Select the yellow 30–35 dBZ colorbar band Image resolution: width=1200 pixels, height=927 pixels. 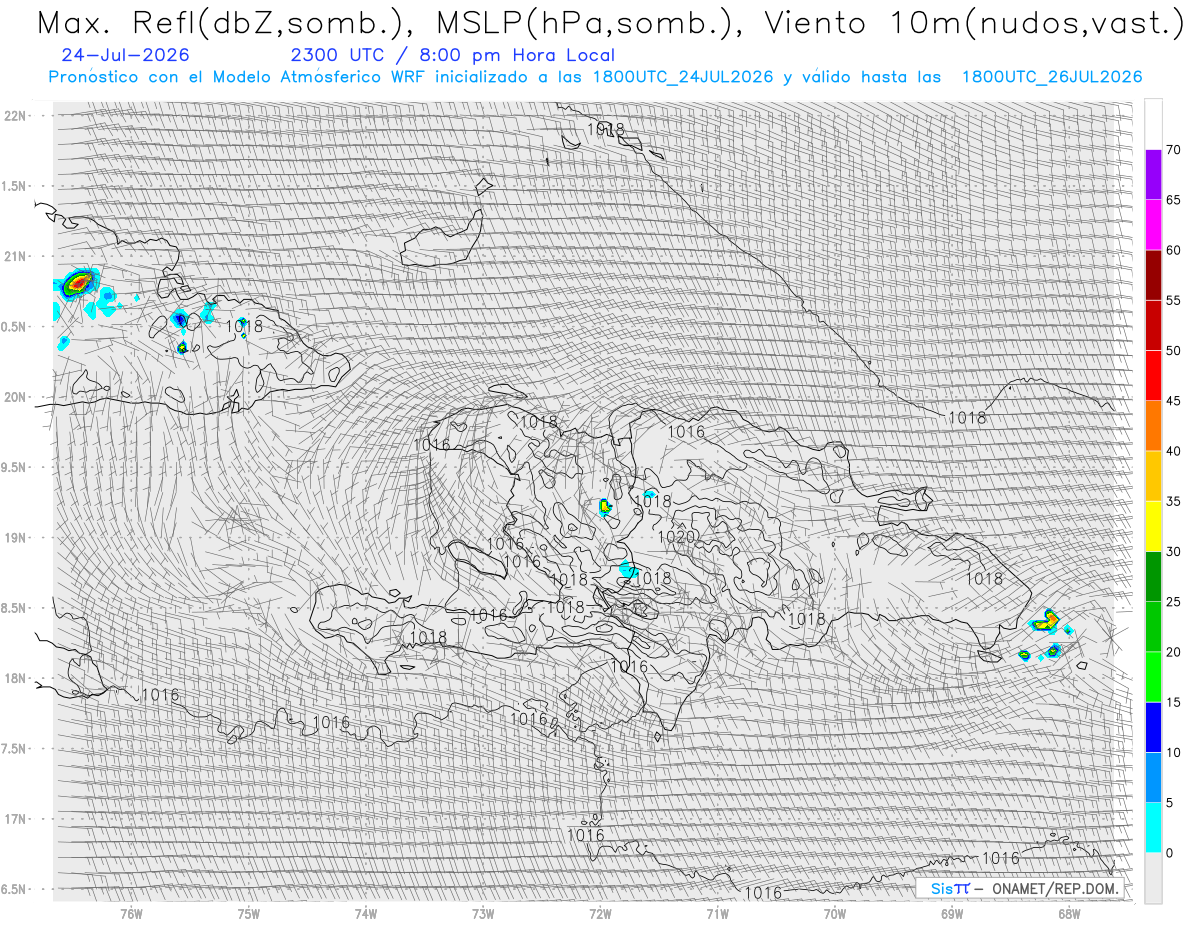pyautogui.click(x=1153, y=526)
